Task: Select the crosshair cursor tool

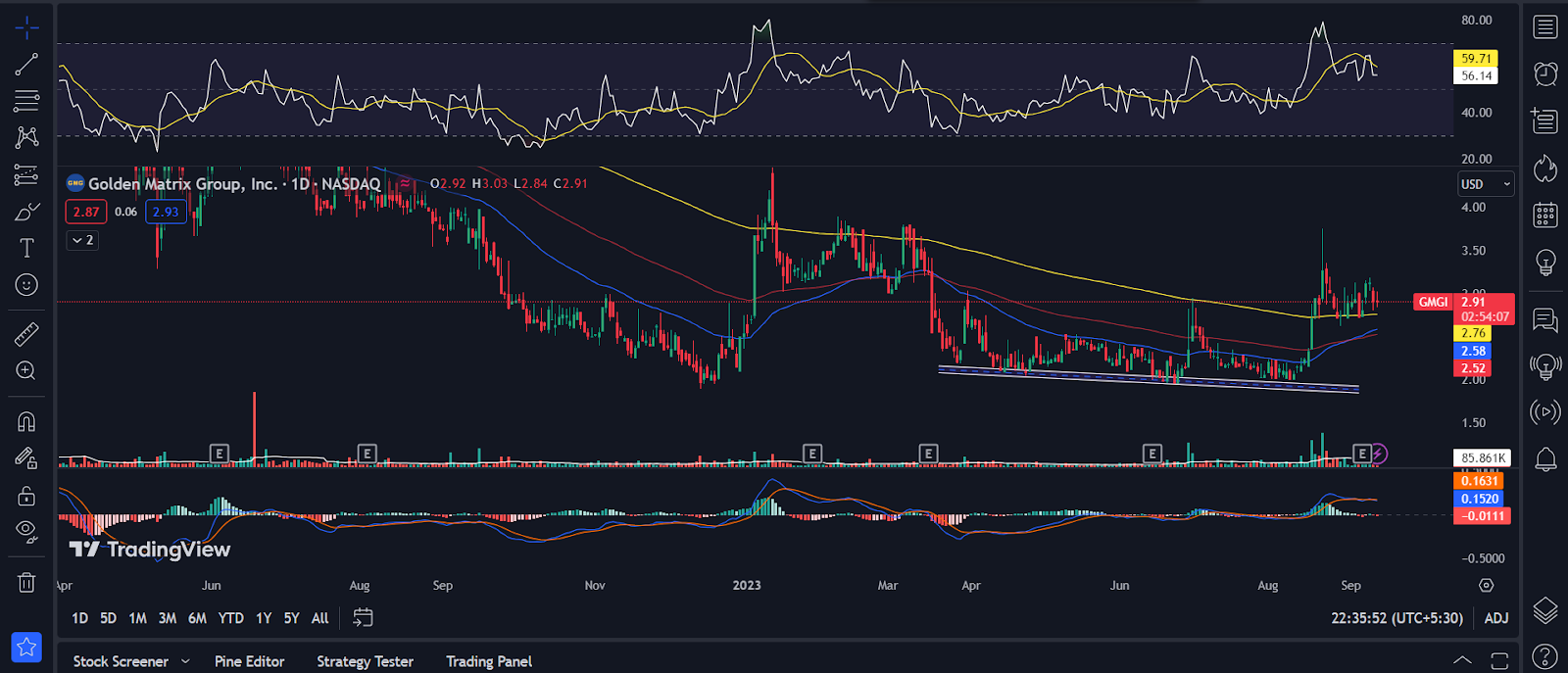Action: 26,27
